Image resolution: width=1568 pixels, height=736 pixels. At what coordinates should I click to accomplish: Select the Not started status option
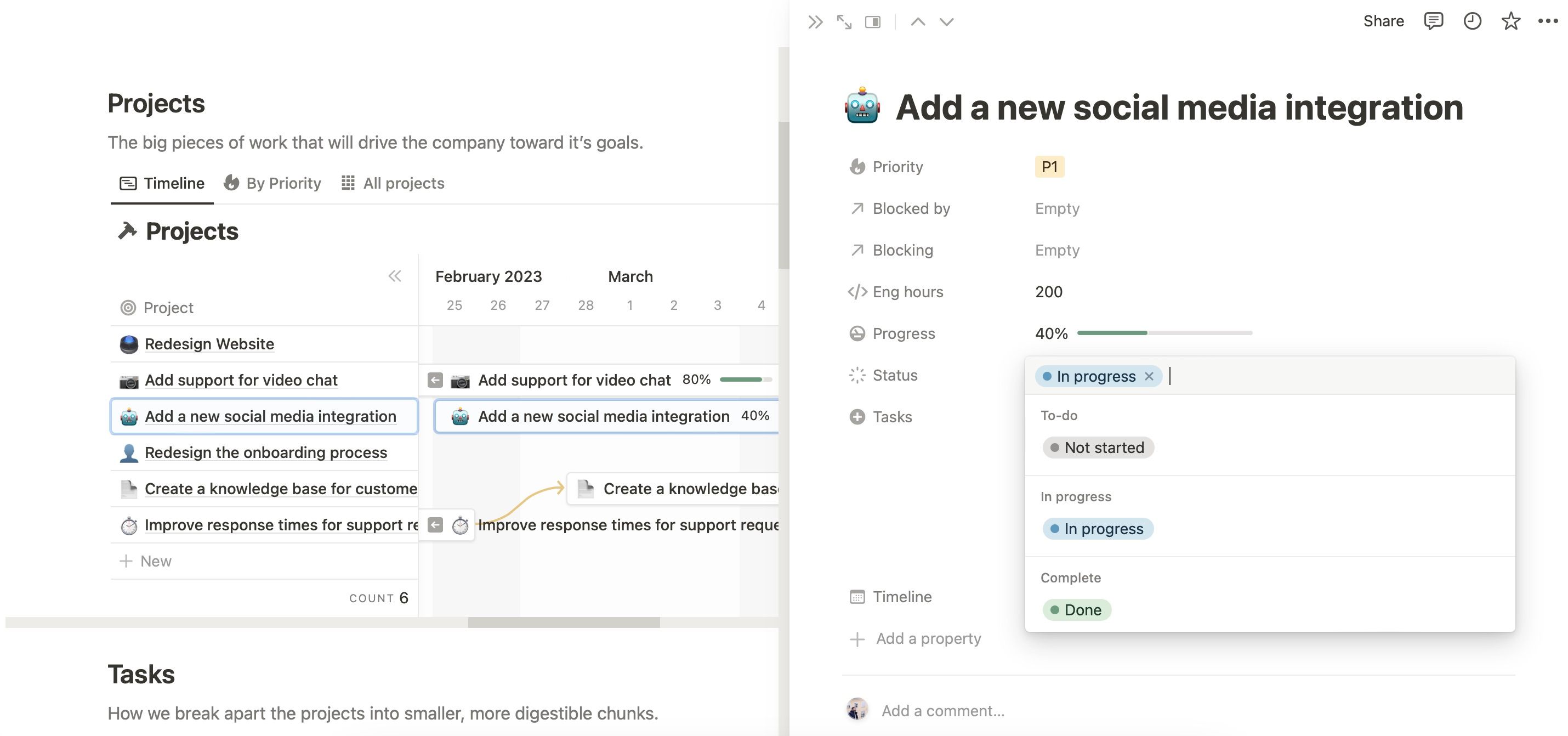tap(1098, 448)
